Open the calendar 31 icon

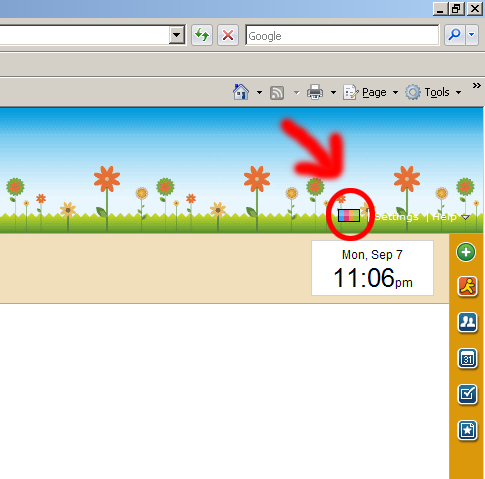click(468, 358)
